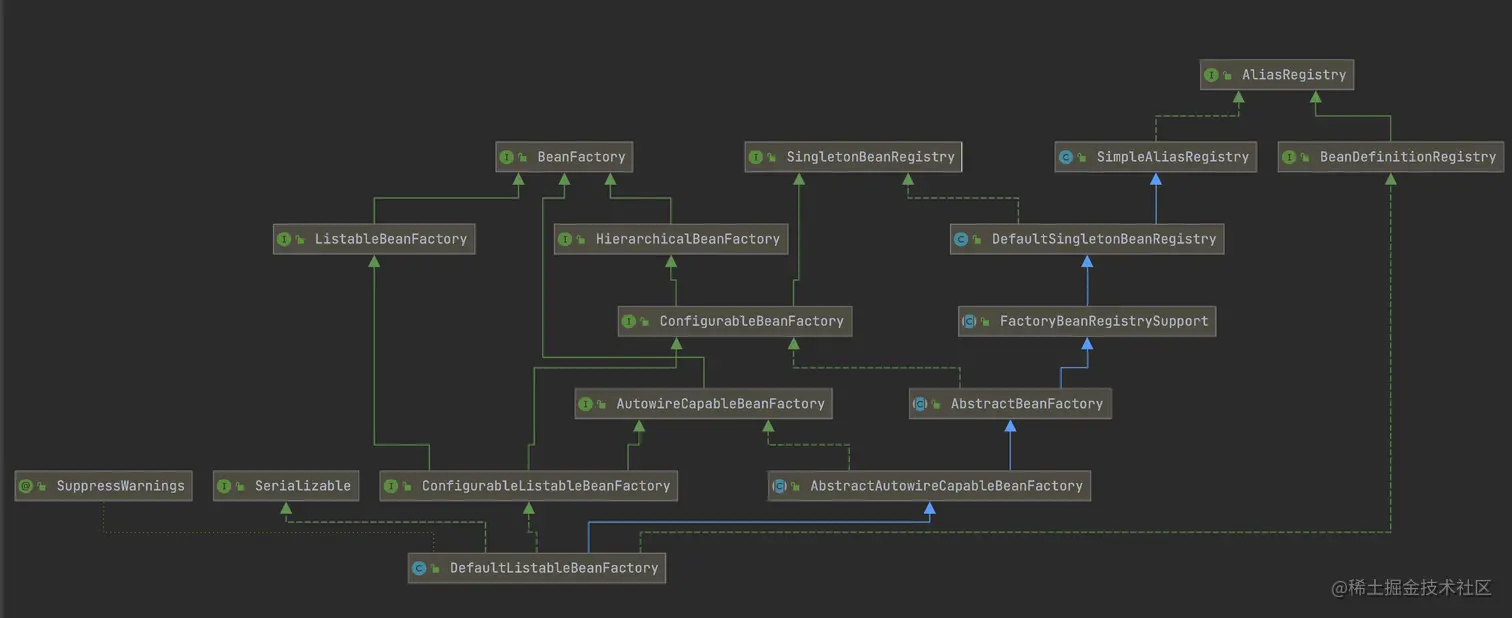Image resolution: width=1512 pixels, height=618 pixels.
Task: Click the abstract class icon on AbstractAutowireCapableBeanFactory
Action: click(779, 486)
